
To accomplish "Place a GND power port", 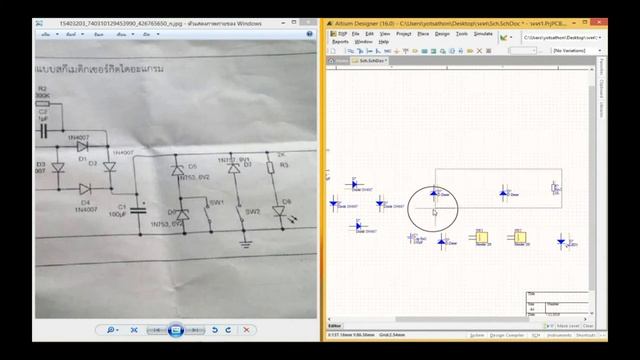I will [397, 51].
